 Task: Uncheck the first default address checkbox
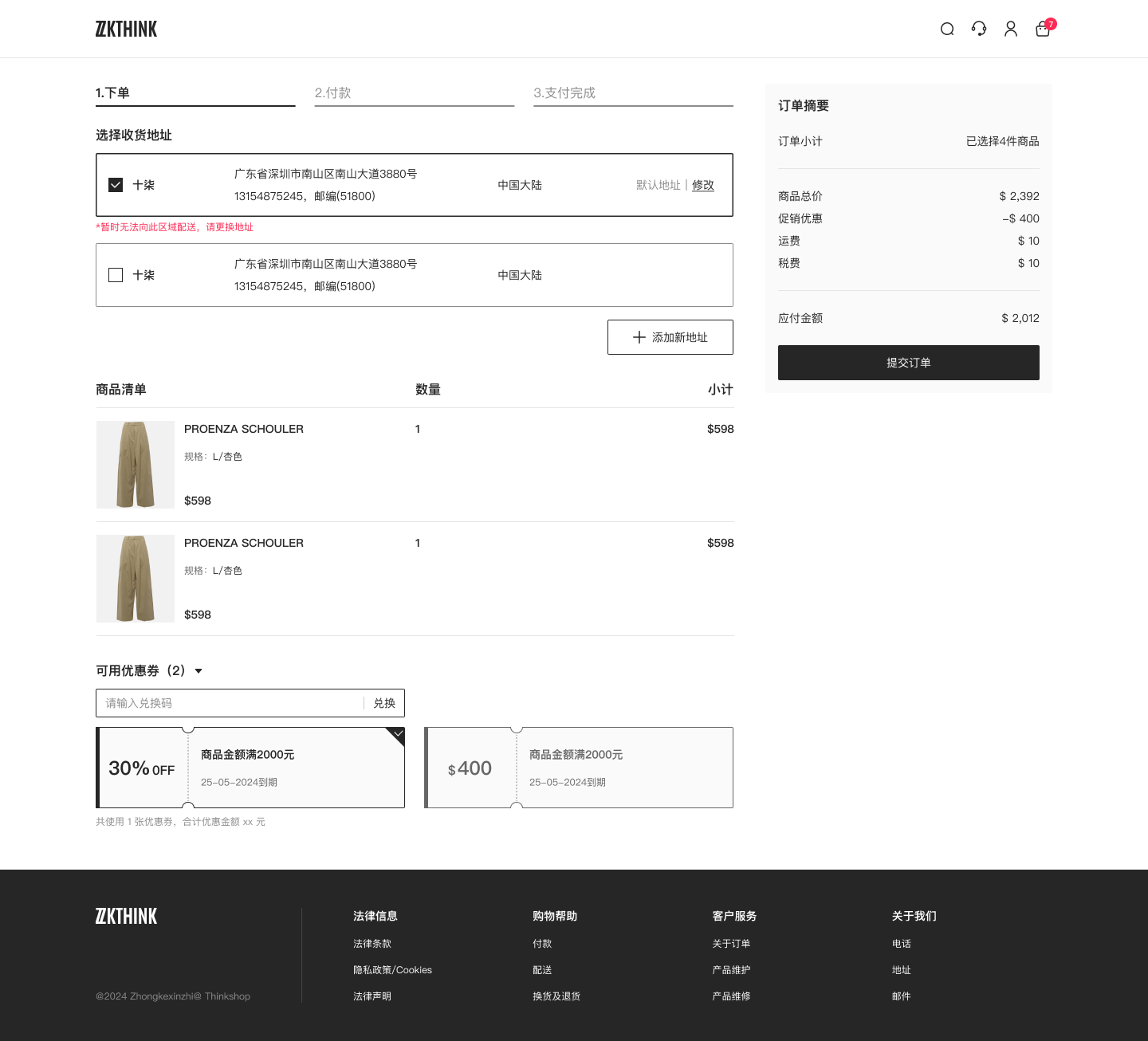coord(116,185)
